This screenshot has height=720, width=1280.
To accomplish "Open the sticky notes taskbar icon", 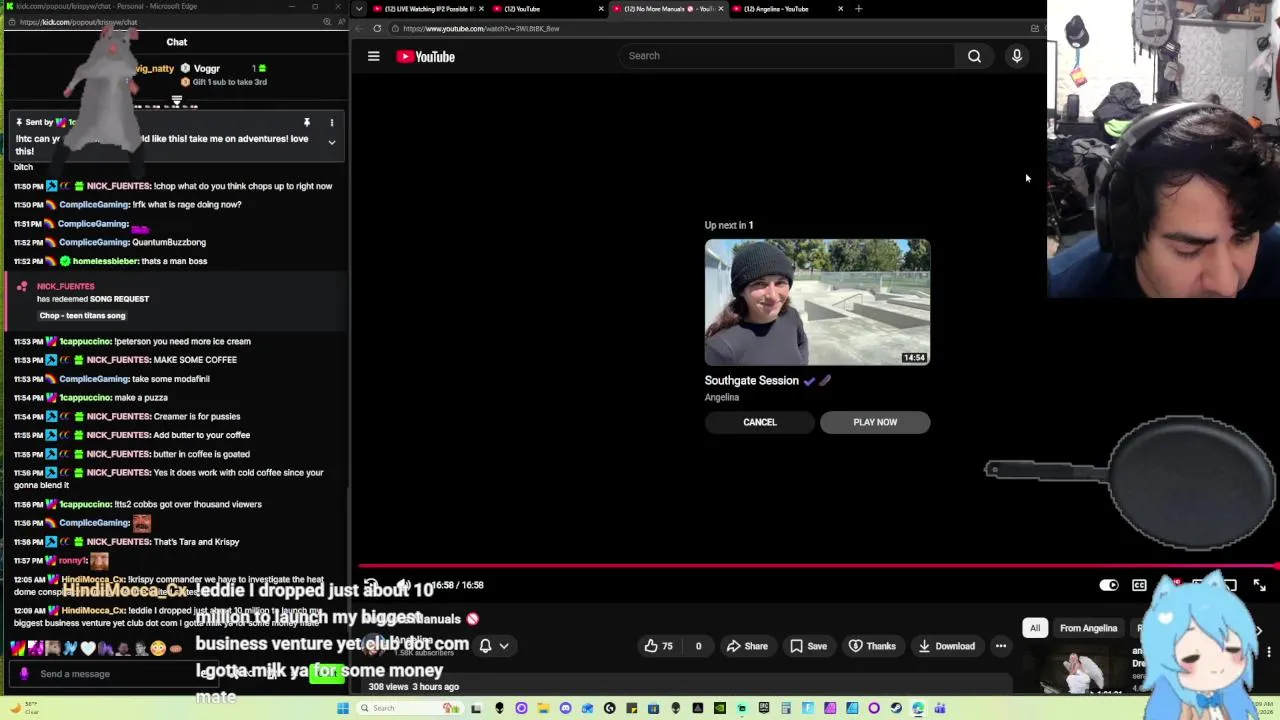I will 632,708.
